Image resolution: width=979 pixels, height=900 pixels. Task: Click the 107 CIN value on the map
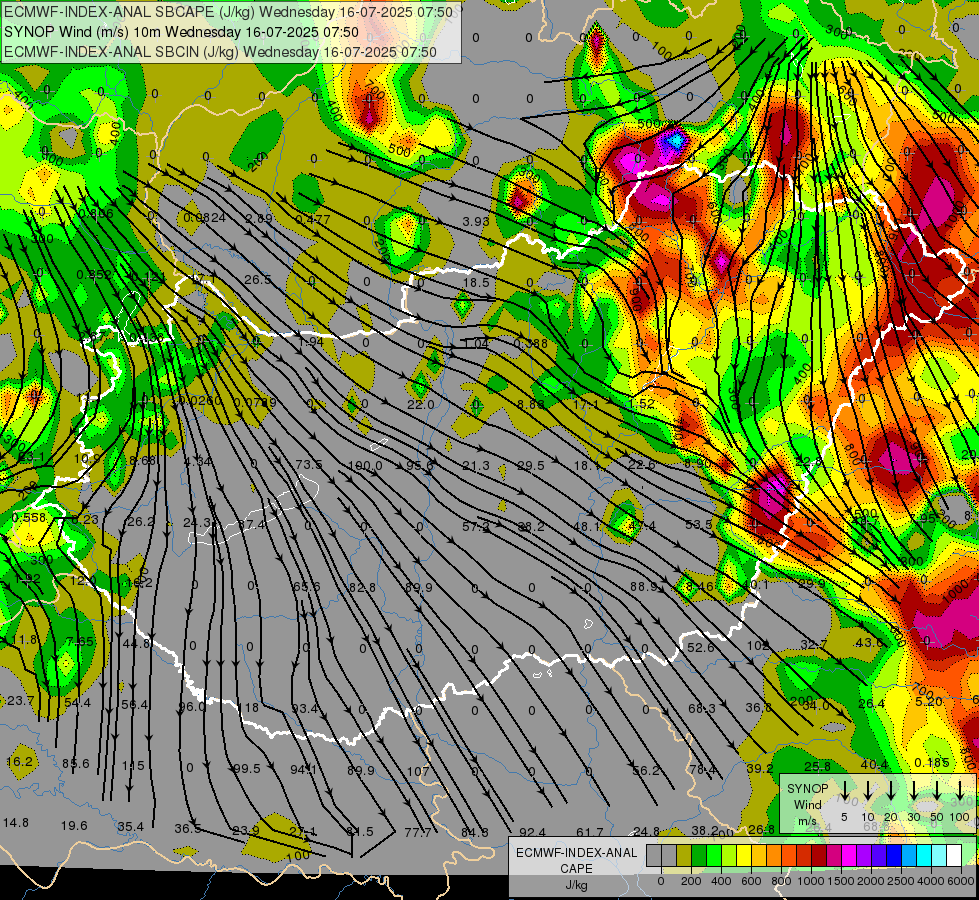click(418, 771)
